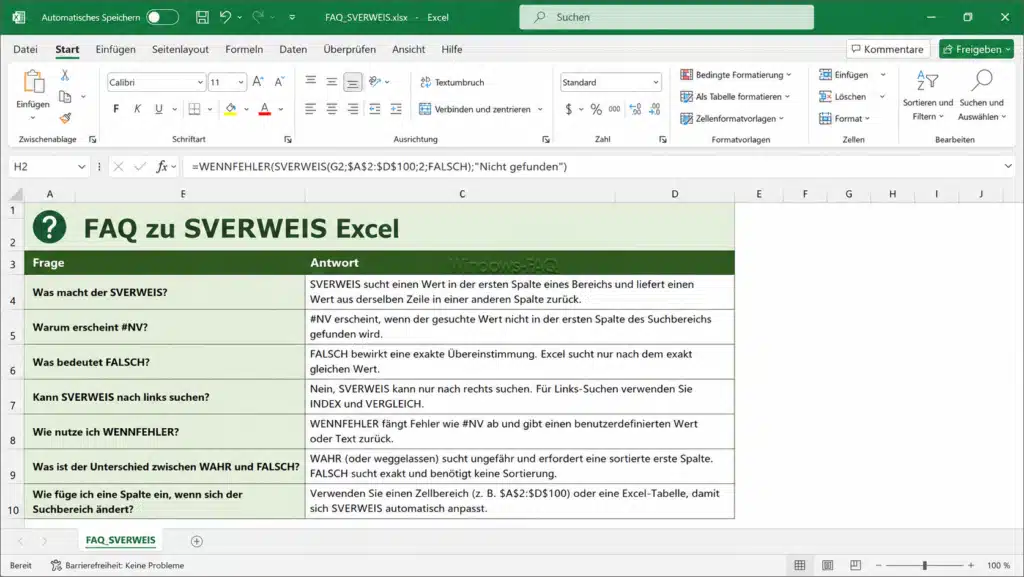Align text left icon
The image size is (1024, 577).
(x=311, y=109)
